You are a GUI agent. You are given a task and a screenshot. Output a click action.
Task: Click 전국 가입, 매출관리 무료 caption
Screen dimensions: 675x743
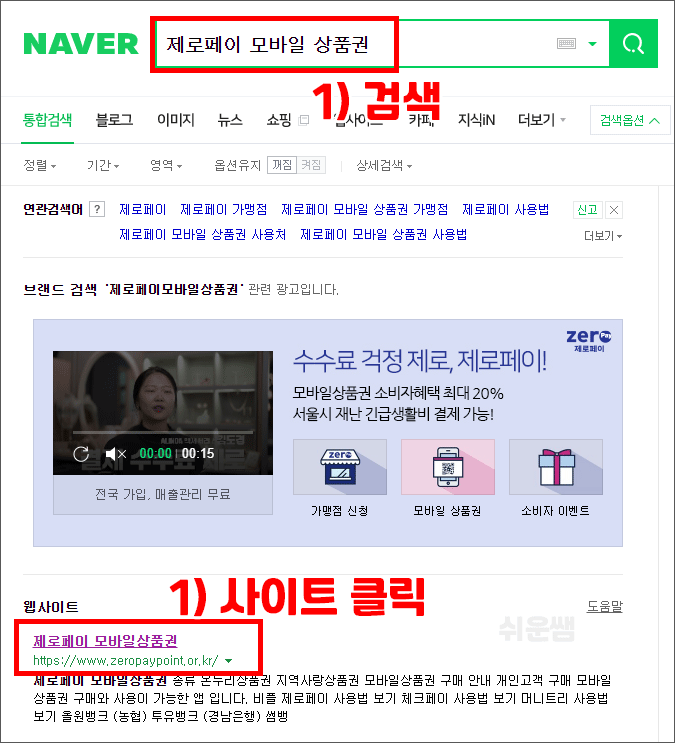click(x=163, y=495)
